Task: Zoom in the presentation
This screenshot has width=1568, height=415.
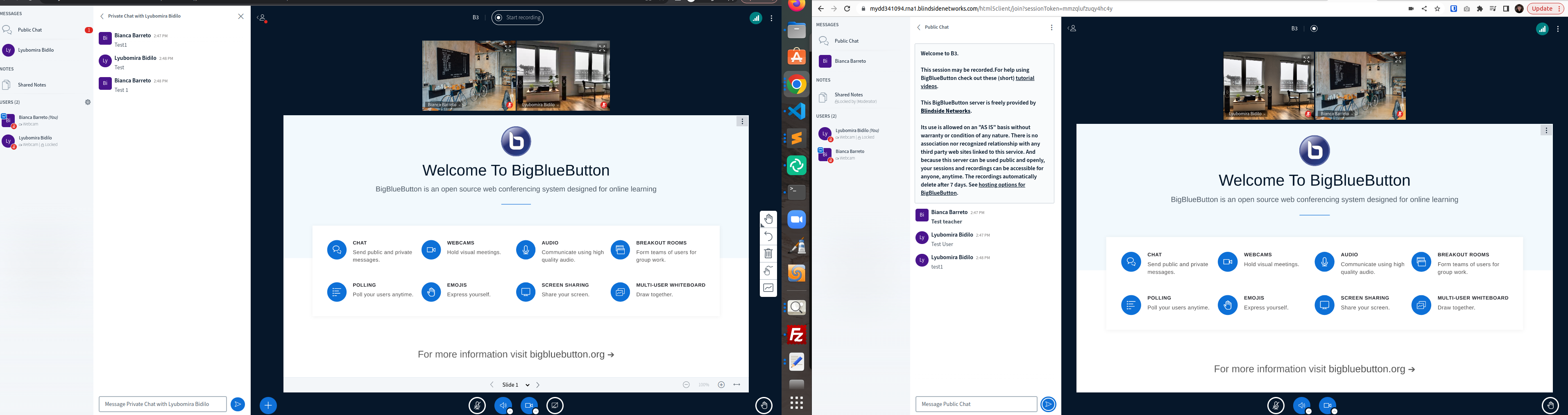Action: (721, 385)
